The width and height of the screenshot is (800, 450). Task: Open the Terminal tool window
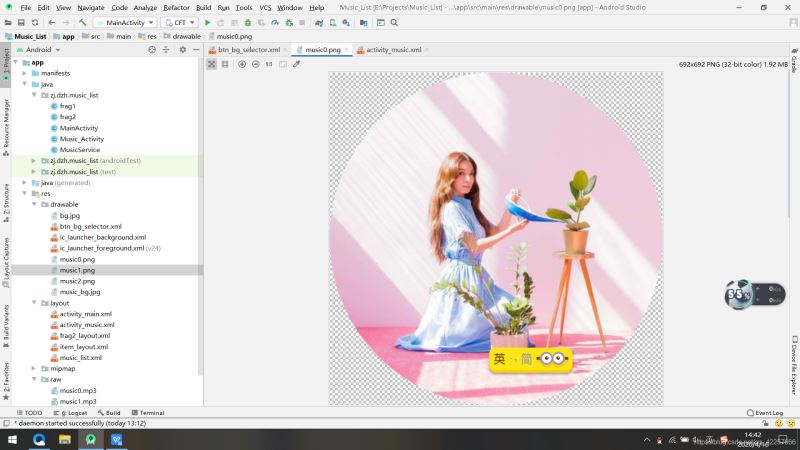click(x=147, y=412)
